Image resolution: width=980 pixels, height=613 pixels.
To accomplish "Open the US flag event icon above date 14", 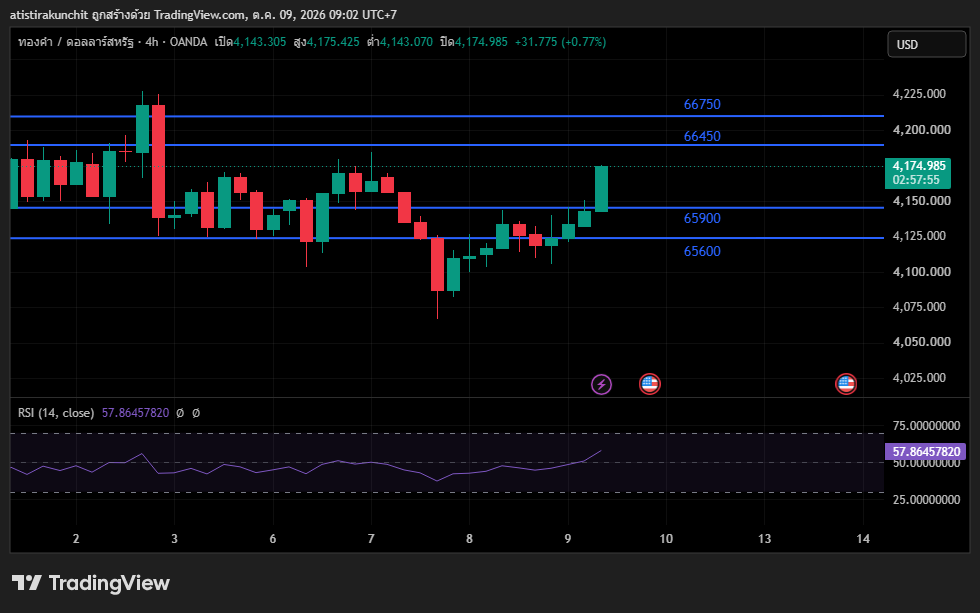I will point(846,384).
